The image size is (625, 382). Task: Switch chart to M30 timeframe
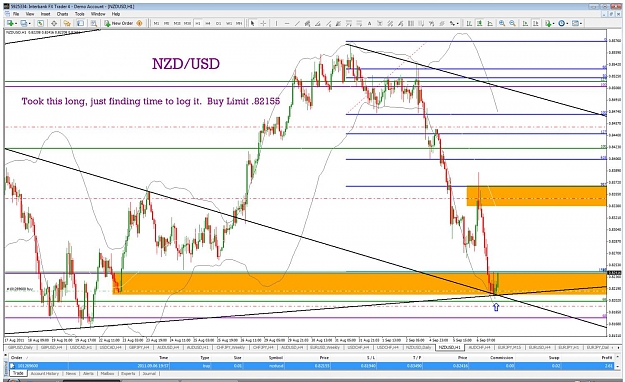coord(187,24)
